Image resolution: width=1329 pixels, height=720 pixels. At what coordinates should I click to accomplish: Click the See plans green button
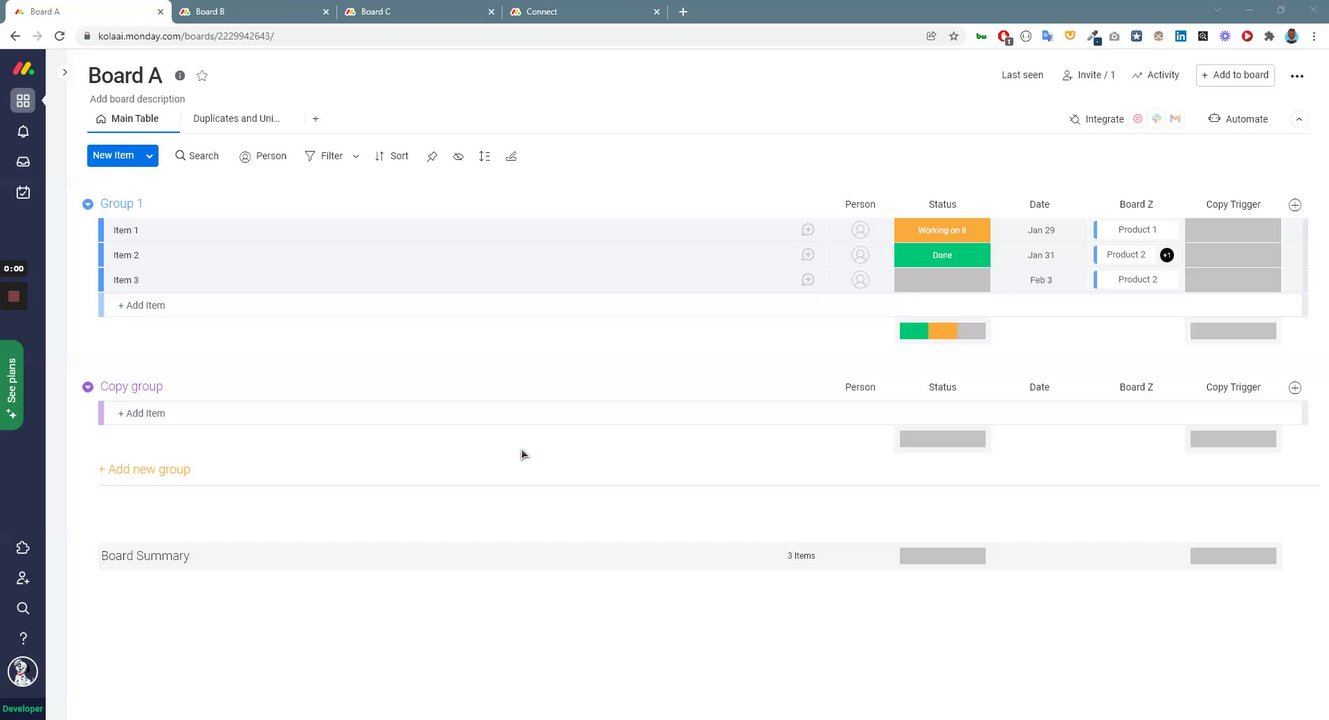[x=12, y=385]
